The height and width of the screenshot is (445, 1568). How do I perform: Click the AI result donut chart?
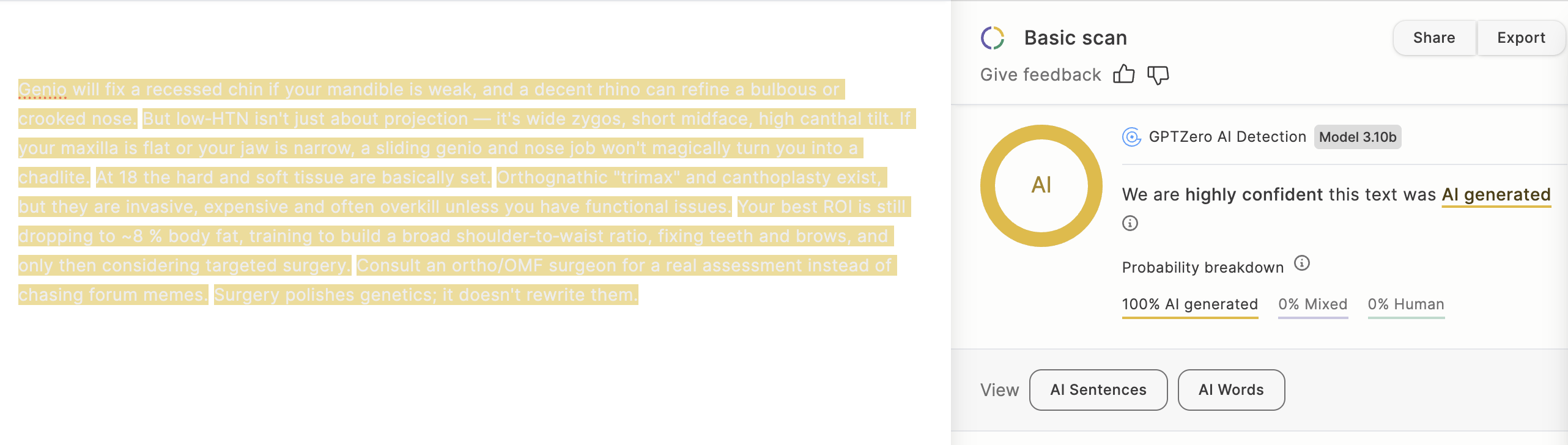1041,185
